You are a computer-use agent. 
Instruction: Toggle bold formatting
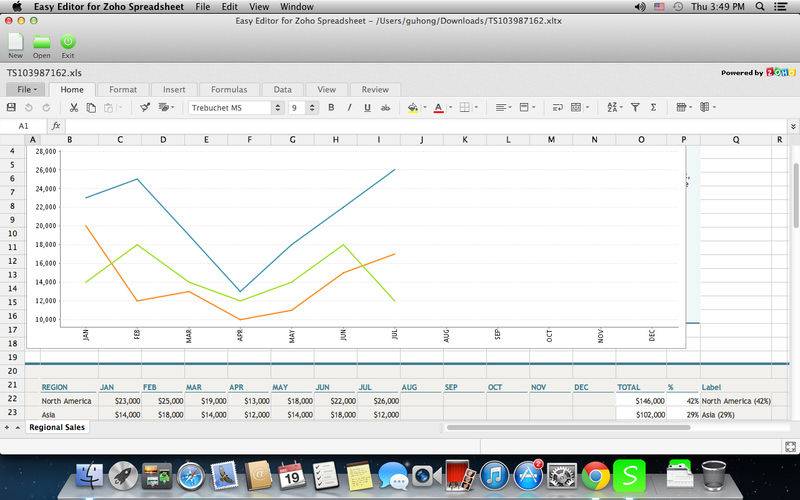click(x=331, y=107)
